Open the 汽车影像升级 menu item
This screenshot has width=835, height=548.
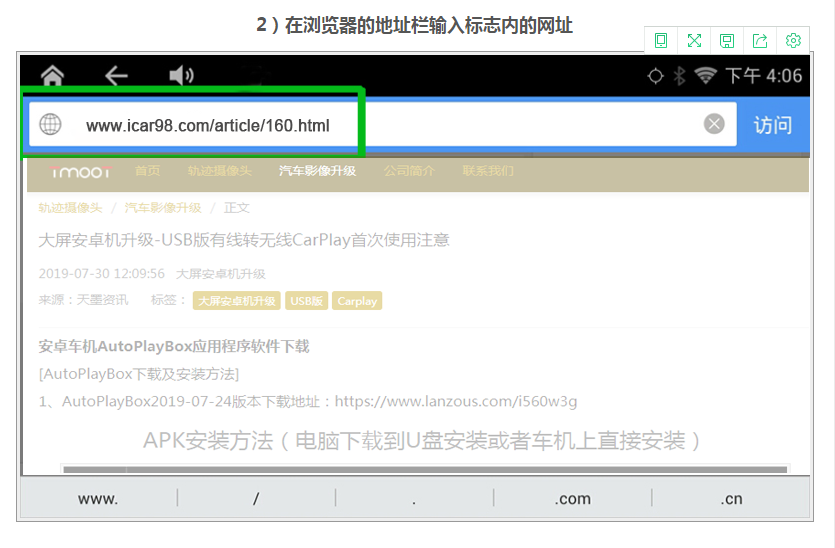317,171
